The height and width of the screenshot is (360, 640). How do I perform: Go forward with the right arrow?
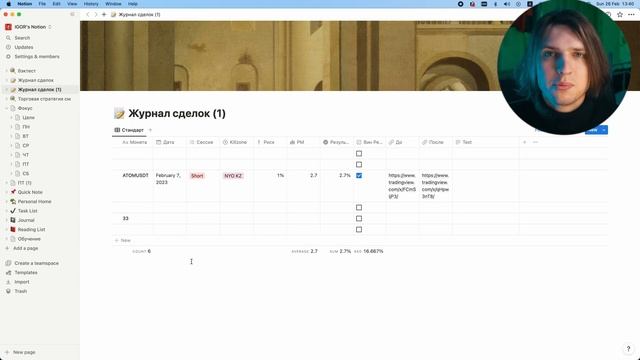point(96,14)
